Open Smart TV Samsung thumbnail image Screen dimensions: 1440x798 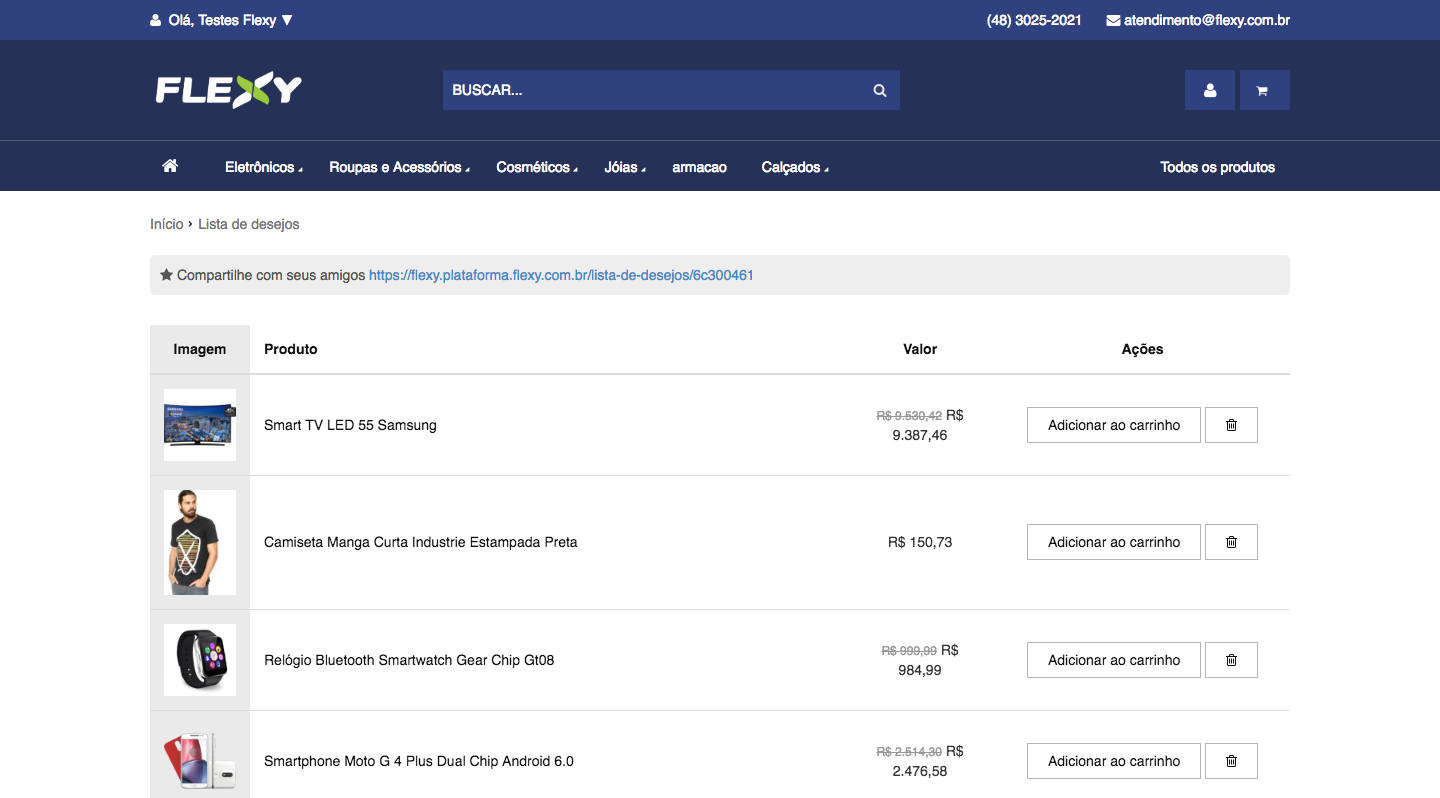[200, 425]
